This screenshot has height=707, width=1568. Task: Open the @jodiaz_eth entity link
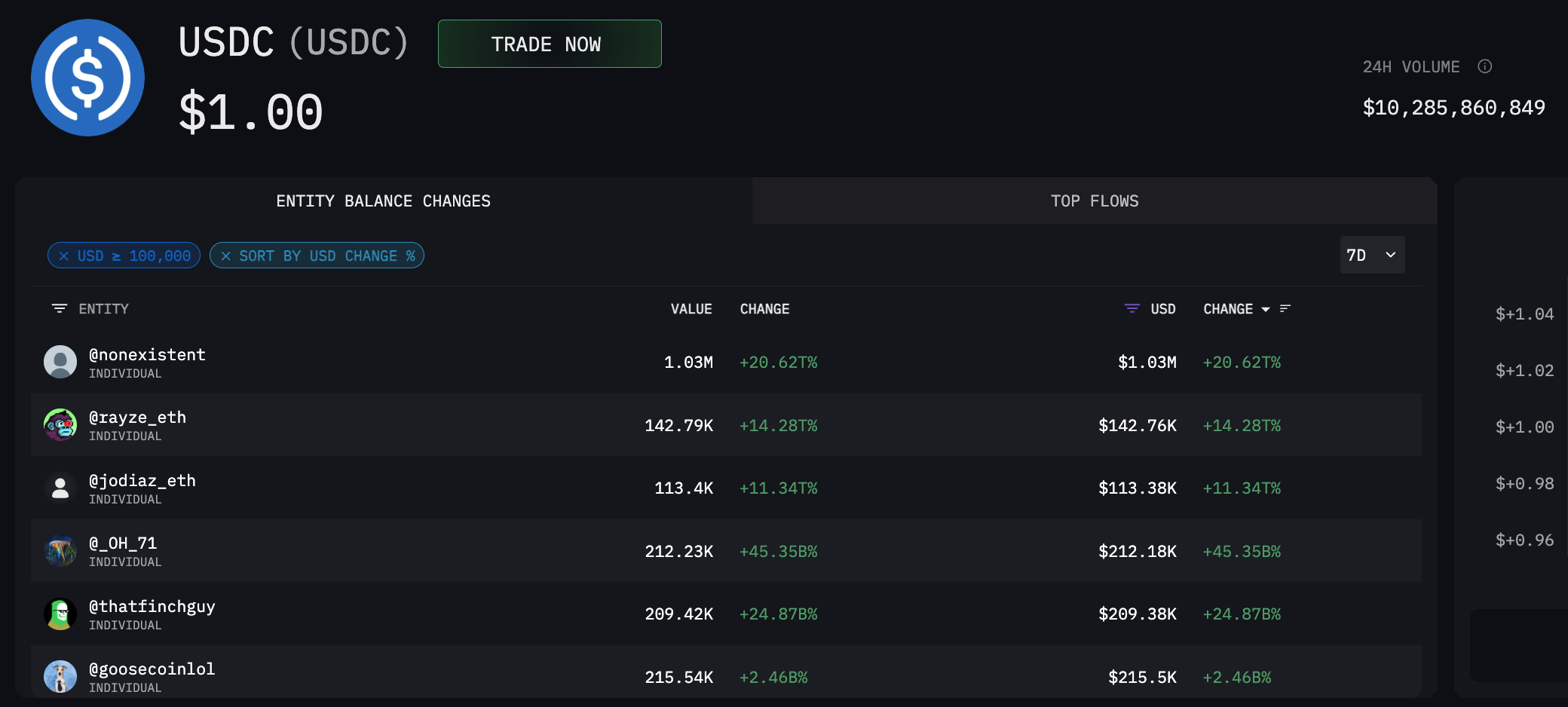142,480
